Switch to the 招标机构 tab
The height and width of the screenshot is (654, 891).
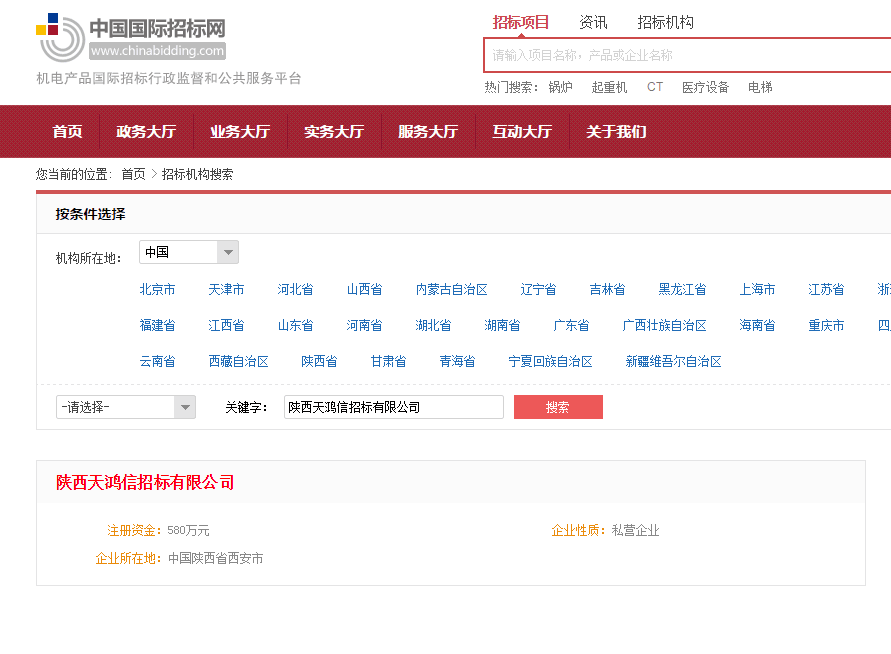tap(665, 21)
